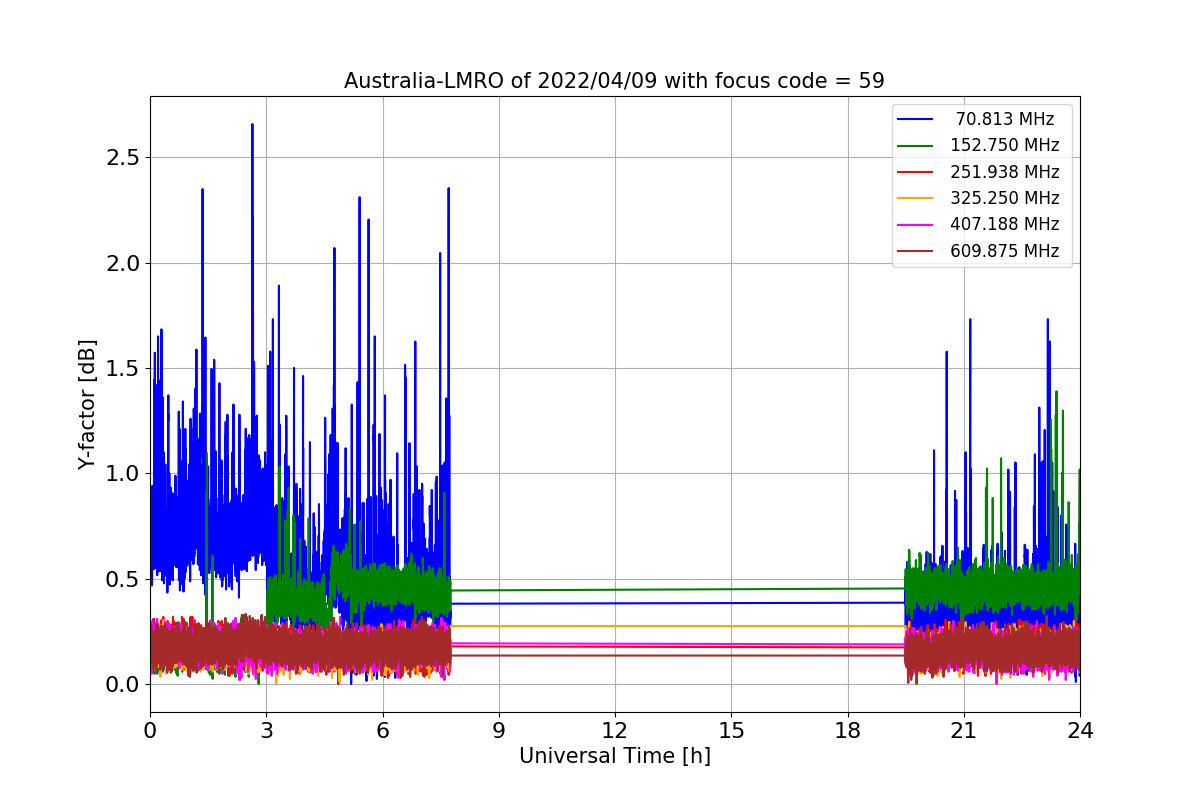This screenshot has height=800, width=1200.
Task: Click the 1.0 tick on the y-axis
Action: tap(124, 474)
